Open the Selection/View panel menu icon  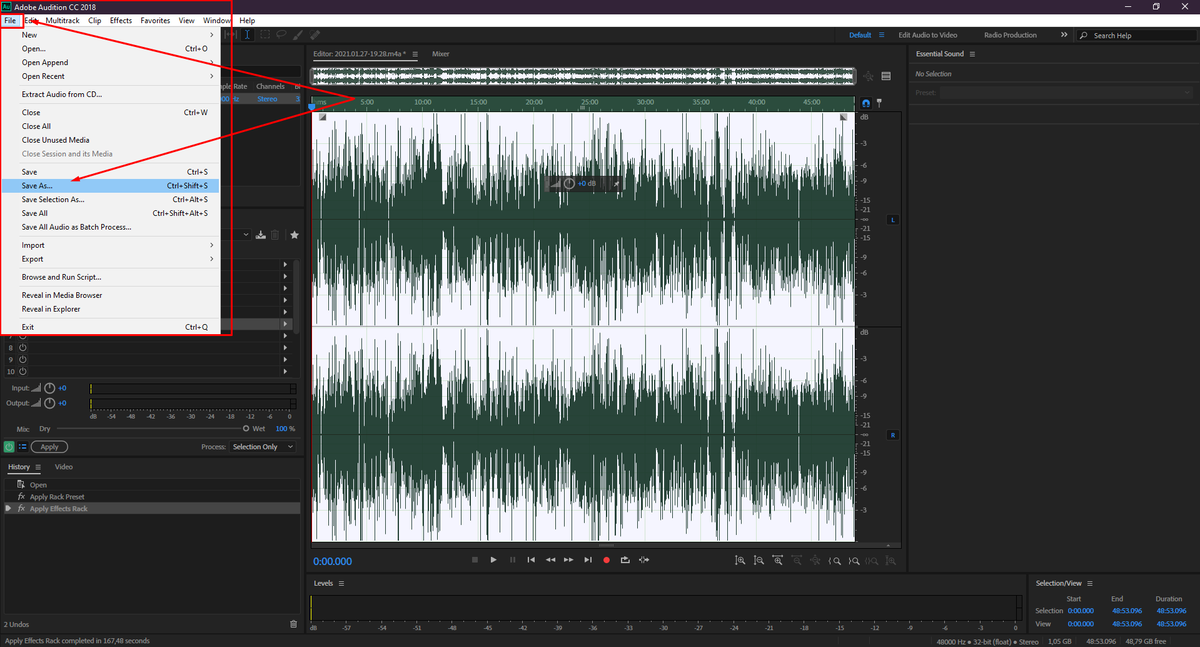click(1090, 583)
